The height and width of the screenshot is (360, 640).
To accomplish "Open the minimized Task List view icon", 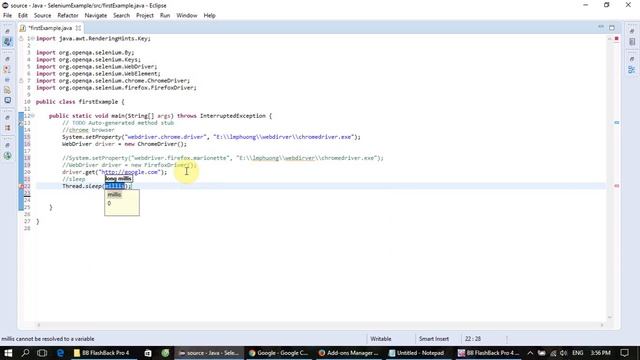I will point(632,42).
